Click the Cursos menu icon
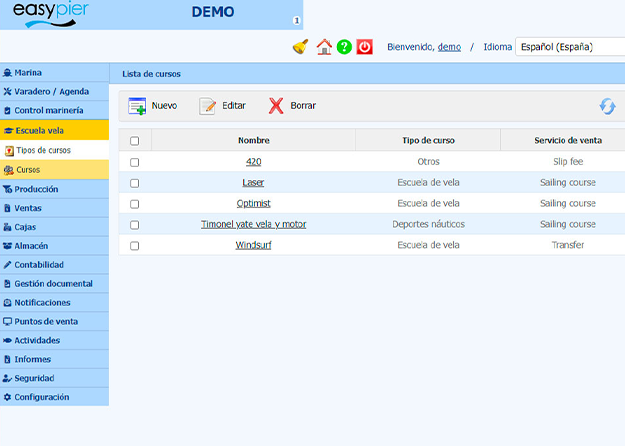 [x=9, y=170]
